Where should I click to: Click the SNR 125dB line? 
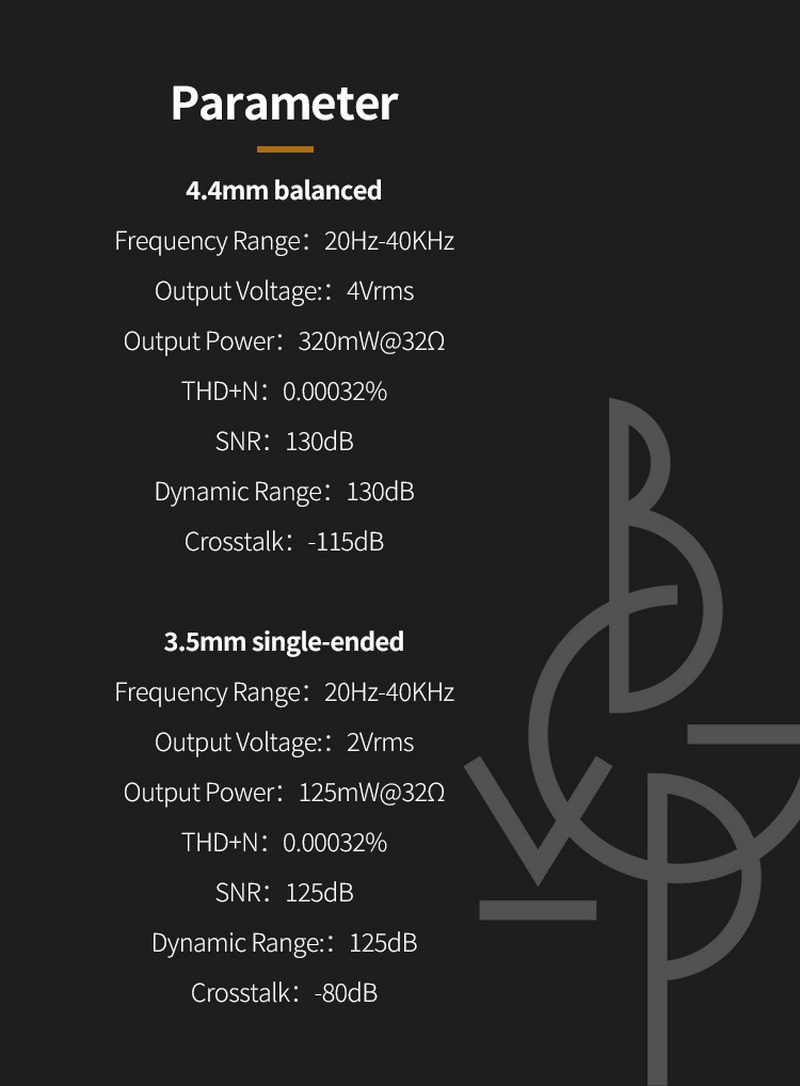pyautogui.click(x=284, y=892)
